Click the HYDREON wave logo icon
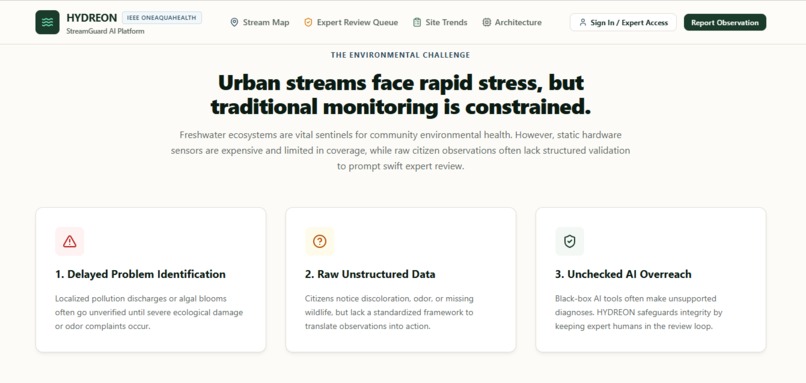 pos(47,22)
